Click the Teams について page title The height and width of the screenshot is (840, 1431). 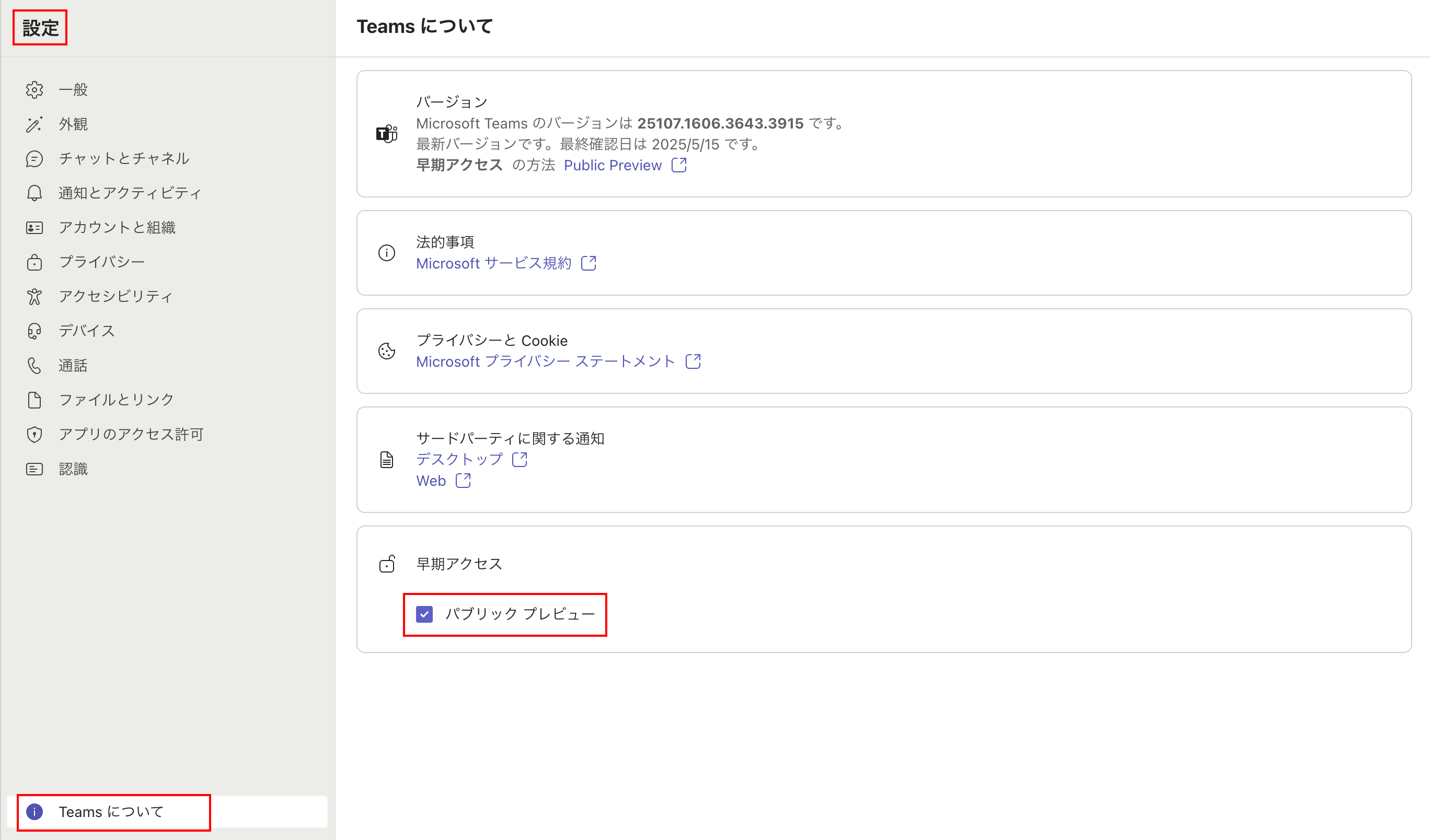click(425, 26)
